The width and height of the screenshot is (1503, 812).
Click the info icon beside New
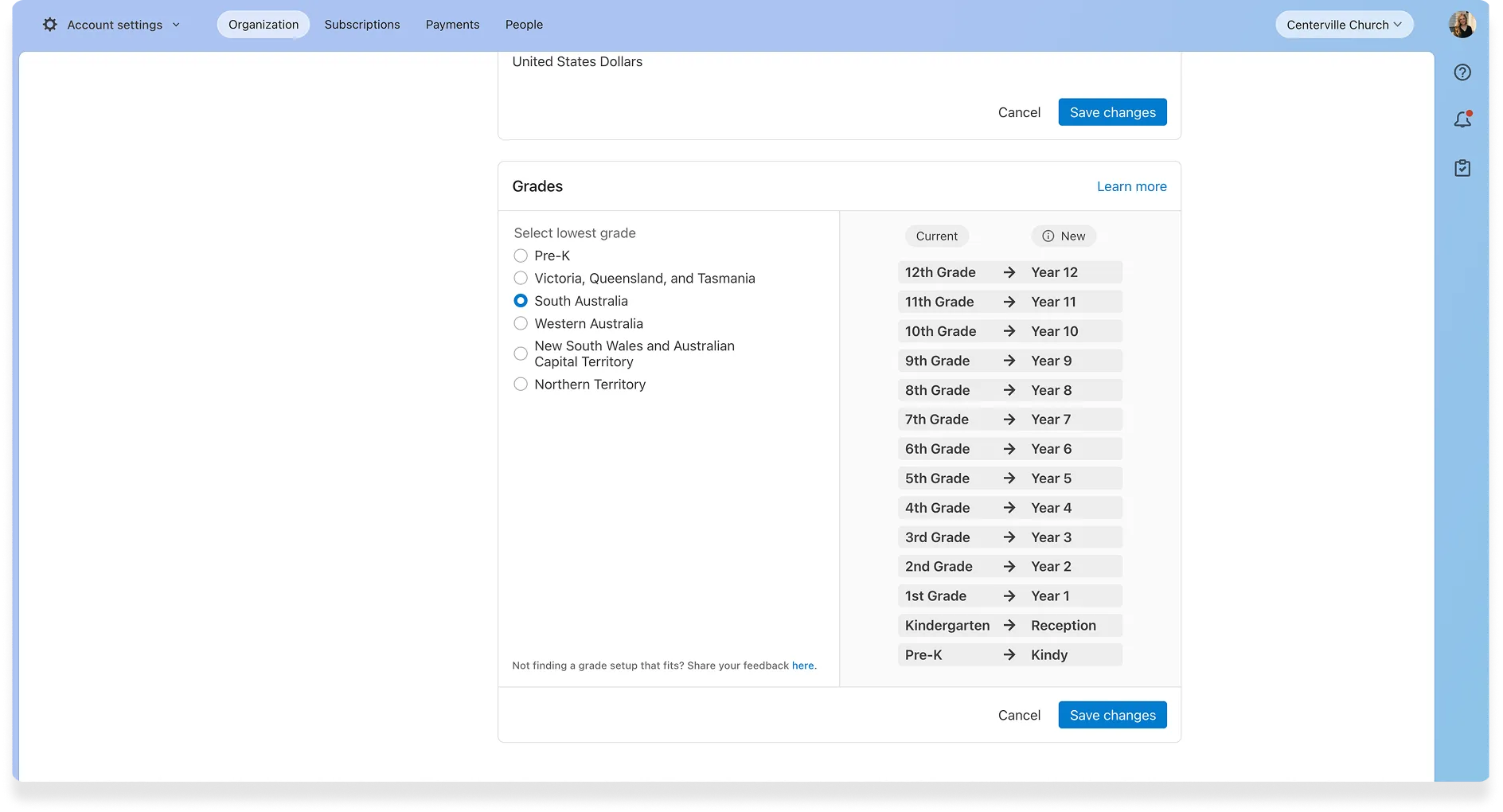[1048, 236]
